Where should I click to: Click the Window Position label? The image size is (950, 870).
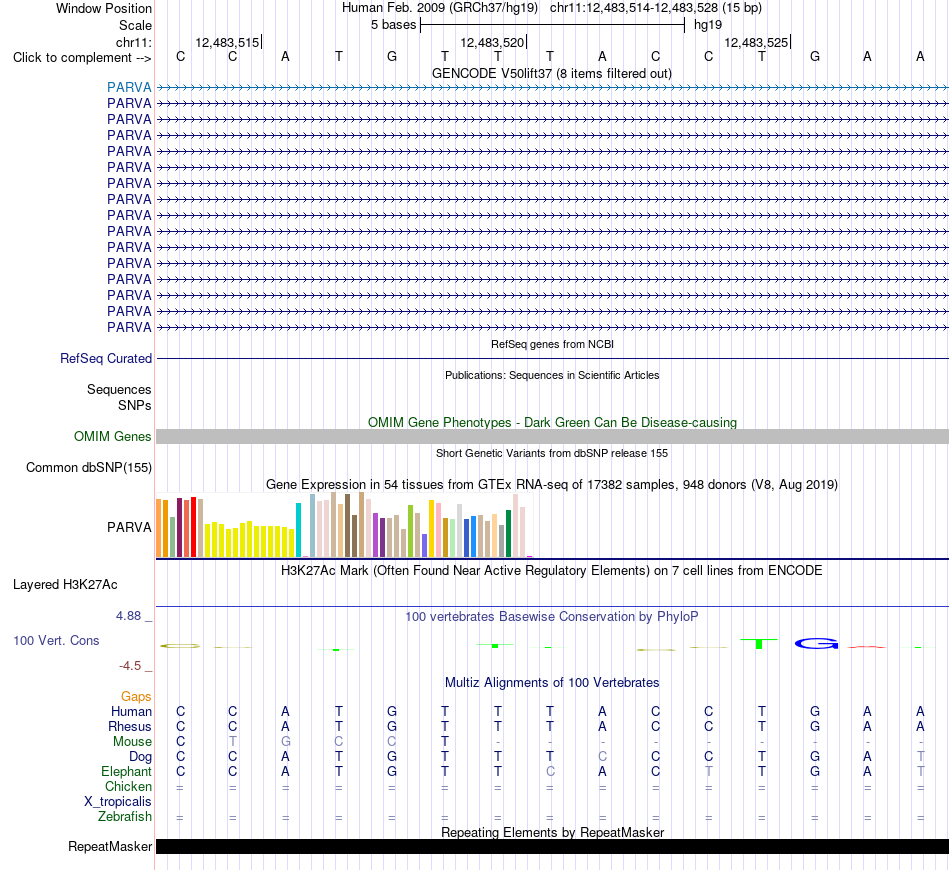pos(104,8)
